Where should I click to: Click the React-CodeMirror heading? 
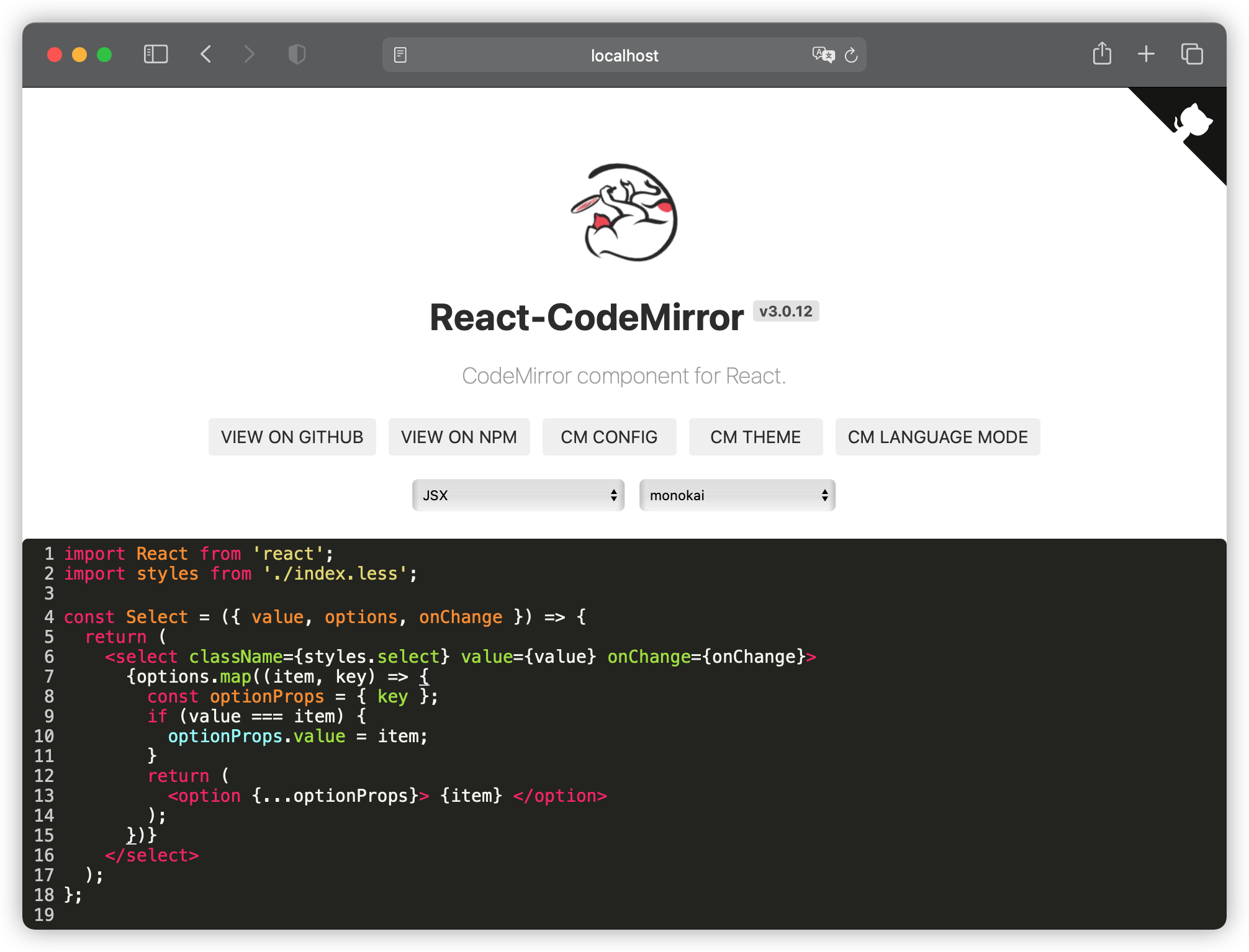pyautogui.click(x=587, y=318)
